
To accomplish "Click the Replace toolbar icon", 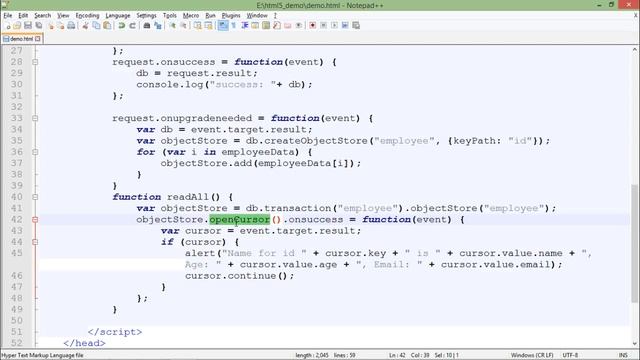I will point(158,25).
